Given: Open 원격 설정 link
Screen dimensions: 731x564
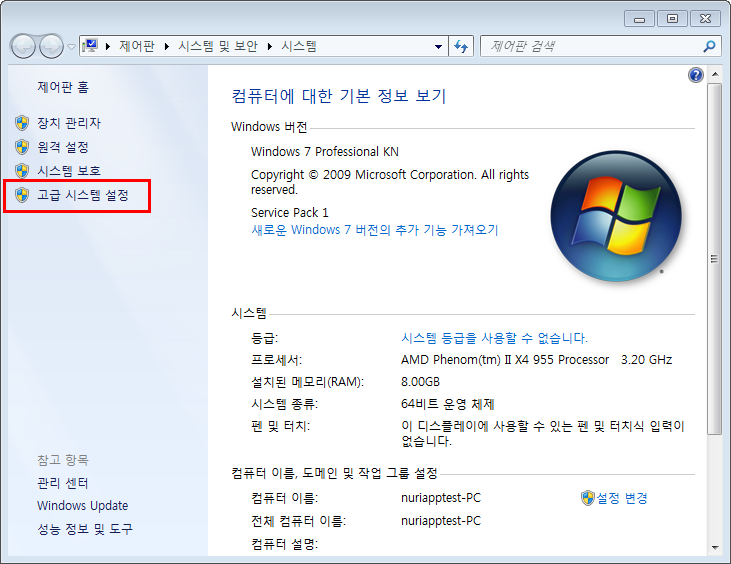Looking at the screenshot, I should pos(63,147).
